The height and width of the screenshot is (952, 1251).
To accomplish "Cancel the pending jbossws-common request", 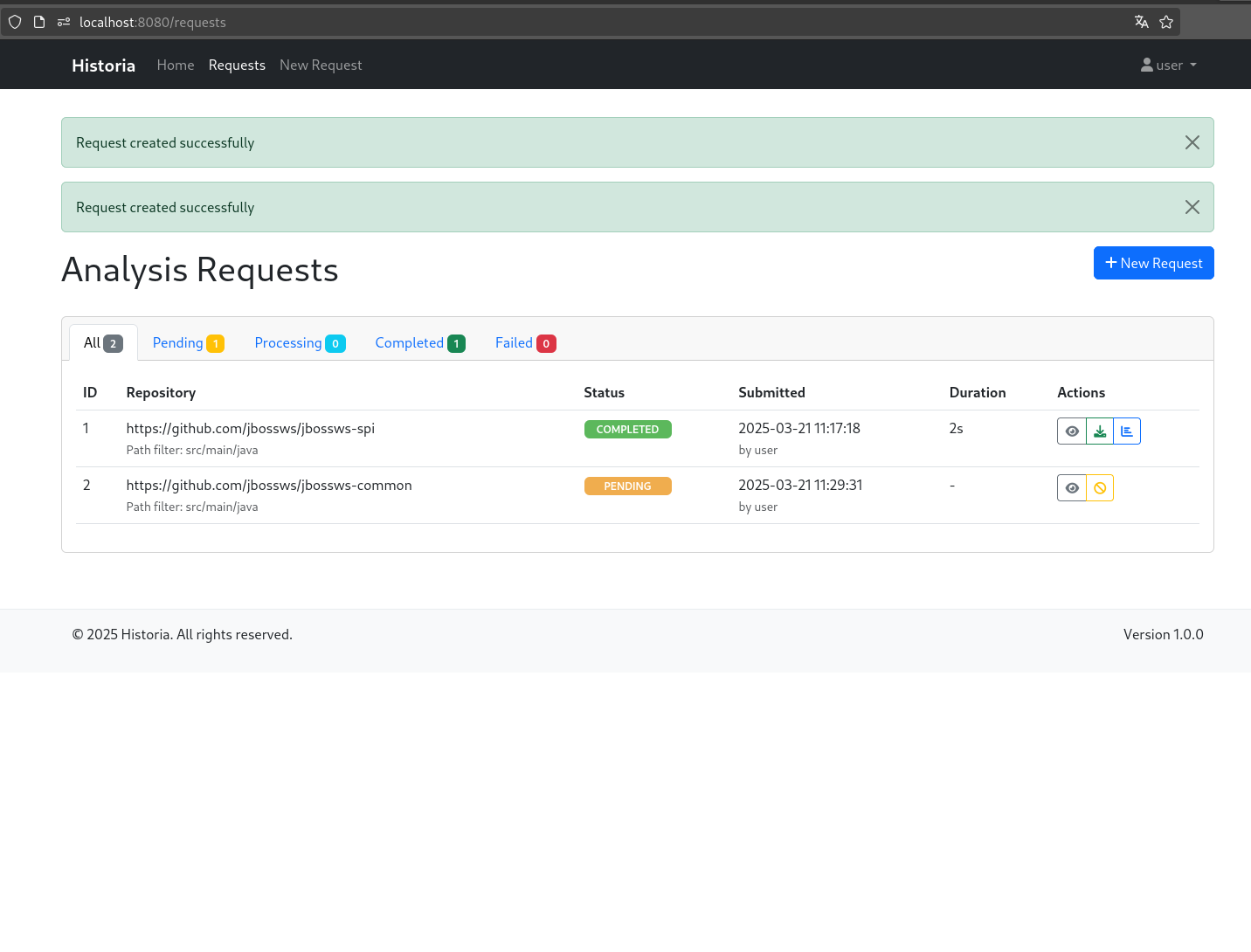I will click(x=1099, y=487).
